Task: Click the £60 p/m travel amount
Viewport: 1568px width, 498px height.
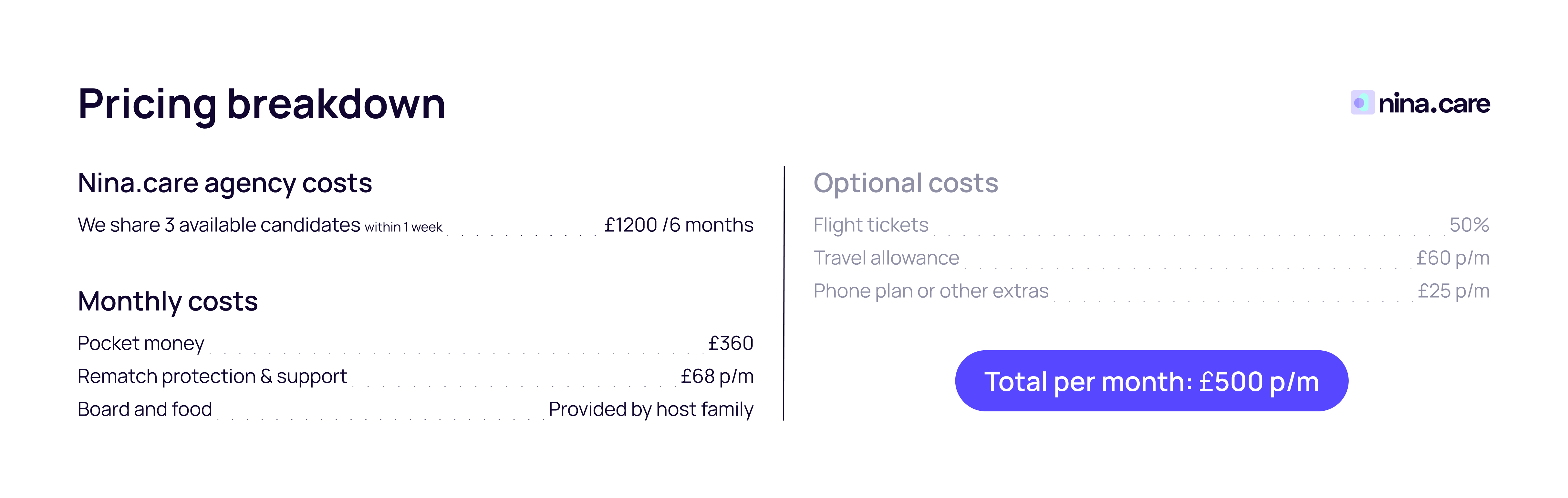Action: [x=1452, y=258]
